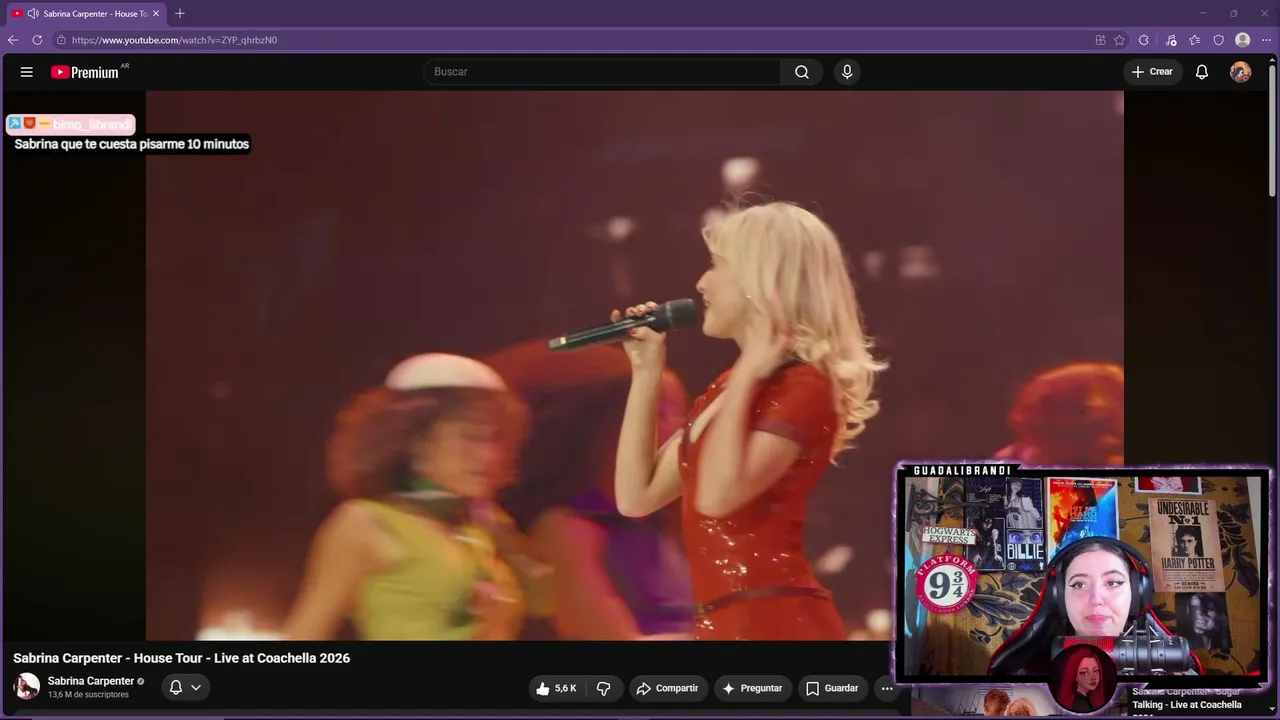1280x720 pixels.
Task: Click the page scrollbar up arrow
Action: pyautogui.click(x=1272, y=58)
